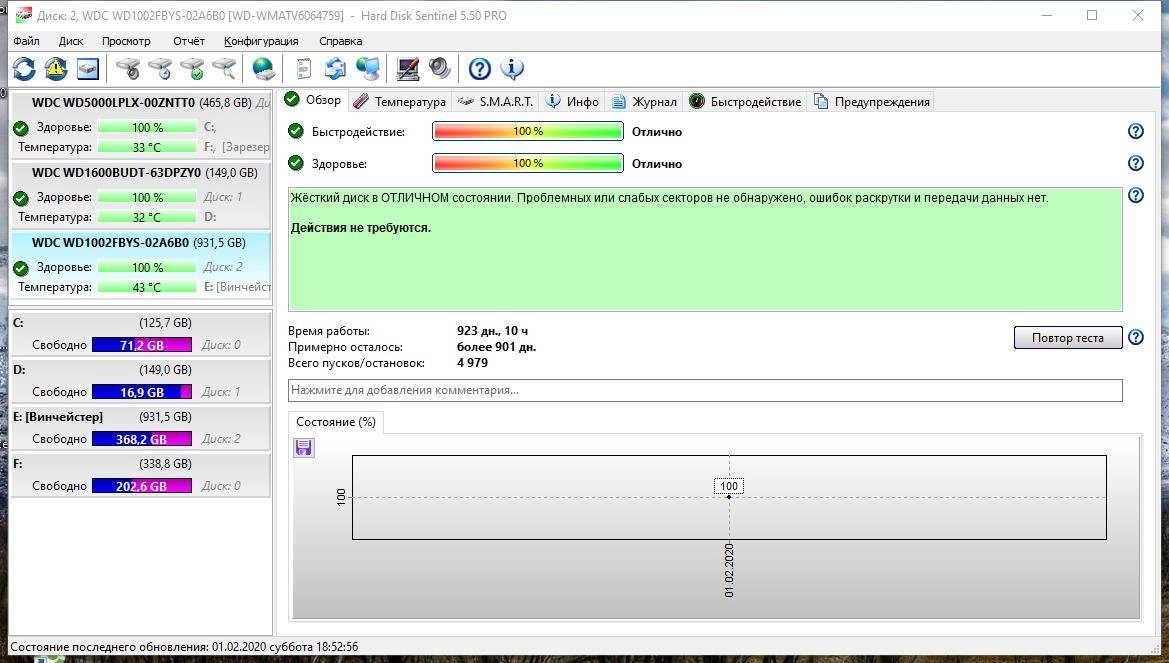Click the disk with magnifier surface test icon
1169x663 pixels.
click(x=224, y=69)
